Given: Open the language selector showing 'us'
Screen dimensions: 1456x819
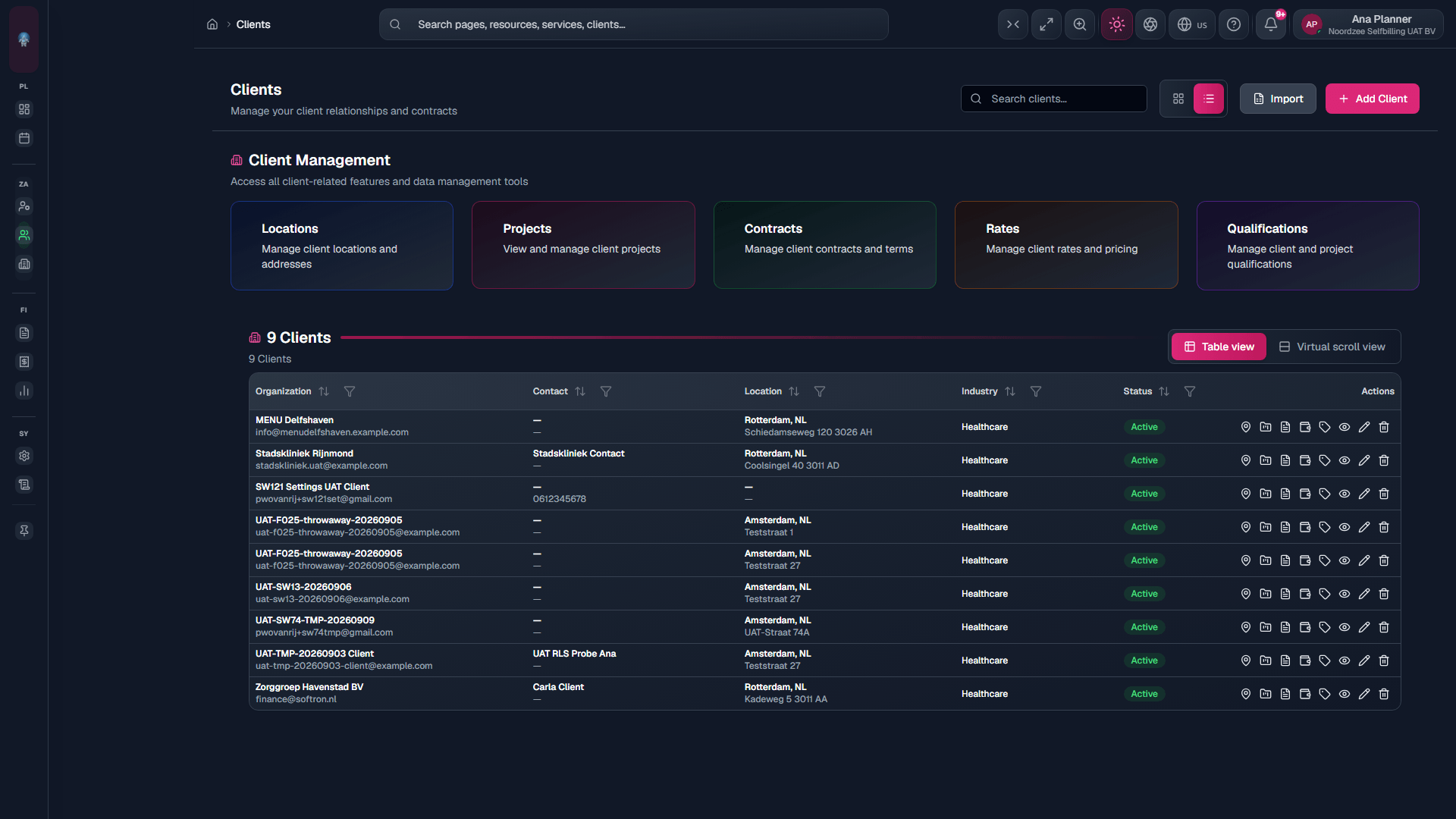Looking at the screenshot, I should coord(1192,24).
